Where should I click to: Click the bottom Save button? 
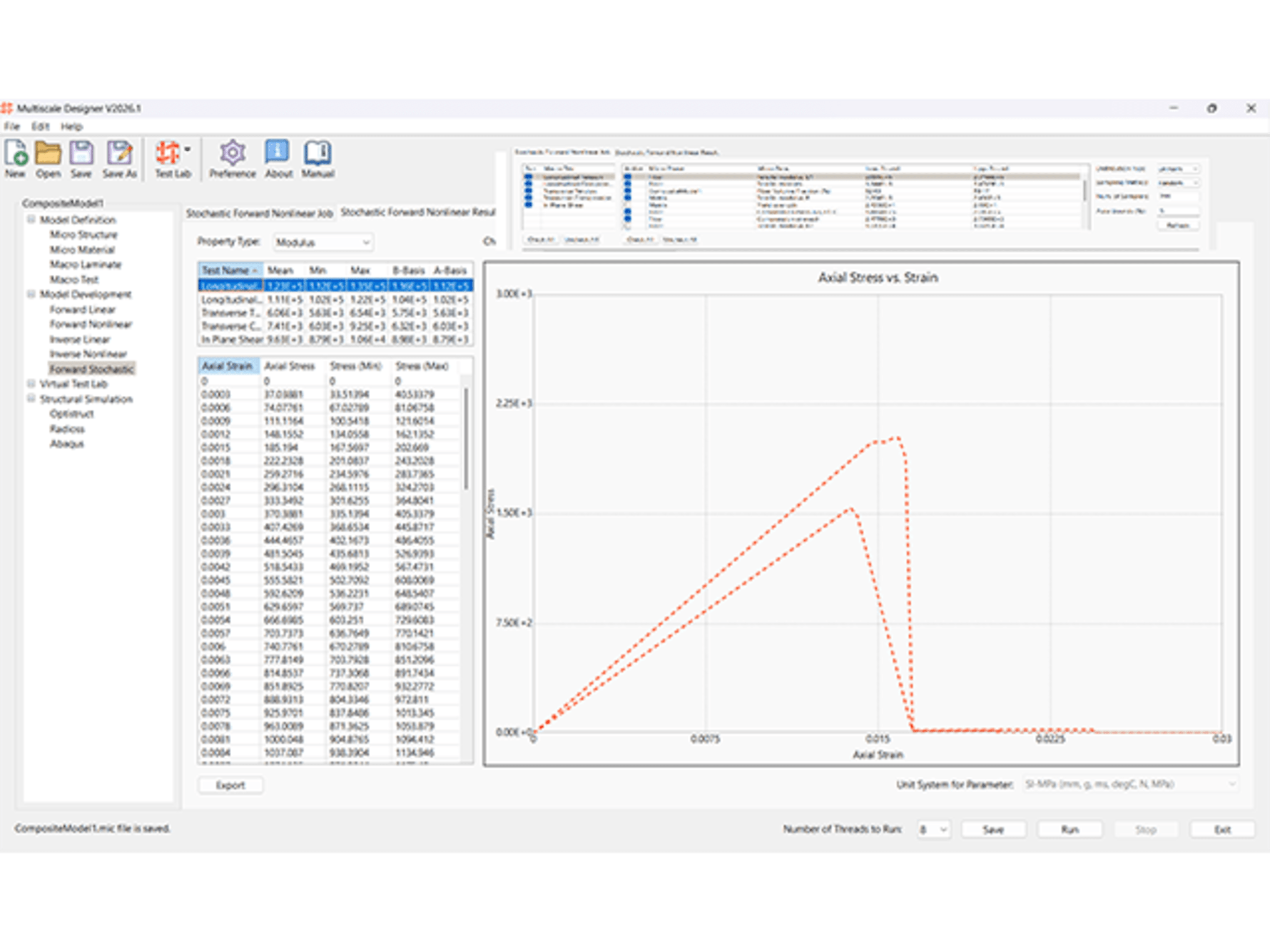(x=993, y=829)
